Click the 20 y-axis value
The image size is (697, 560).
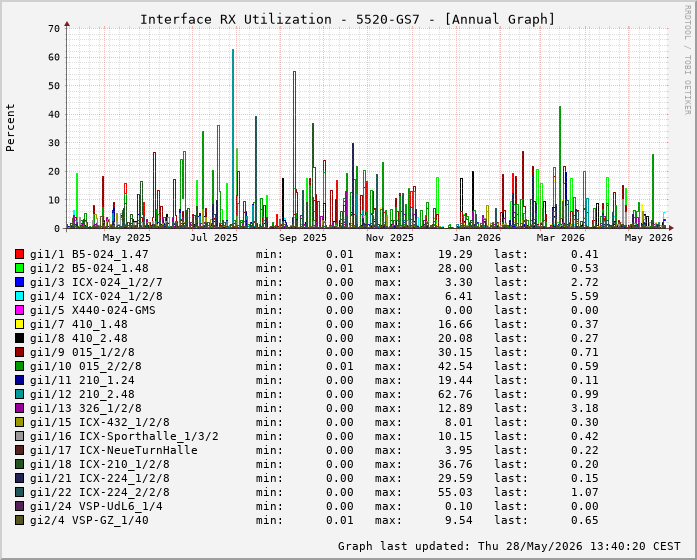(x=54, y=172)
